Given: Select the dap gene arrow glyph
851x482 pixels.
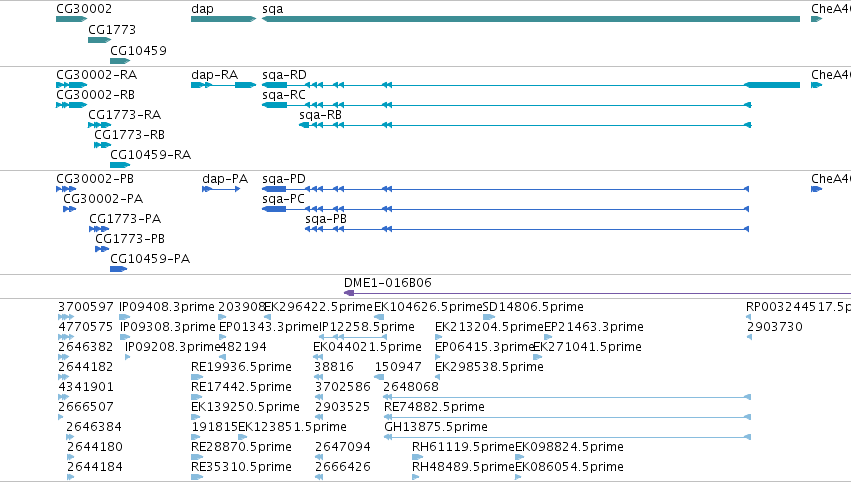Looking at the screenshot, I should [x=223, y=19].
